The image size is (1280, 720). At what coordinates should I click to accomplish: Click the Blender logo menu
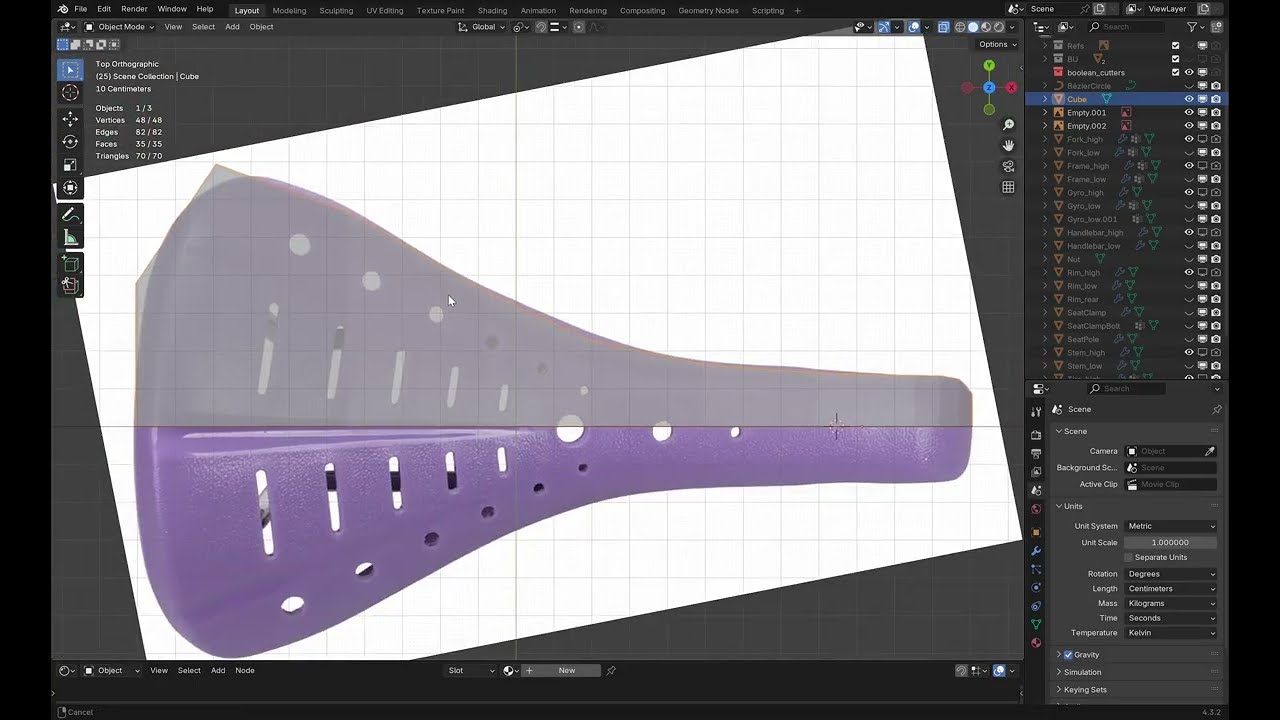tap(63, 9)
